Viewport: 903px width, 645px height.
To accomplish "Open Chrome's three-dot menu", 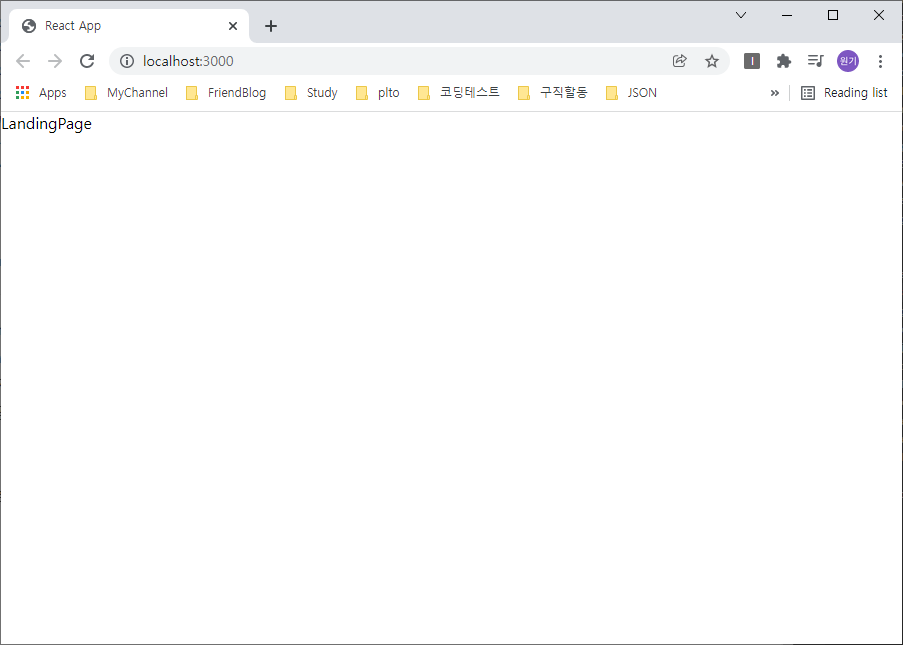I will [880, 61].
